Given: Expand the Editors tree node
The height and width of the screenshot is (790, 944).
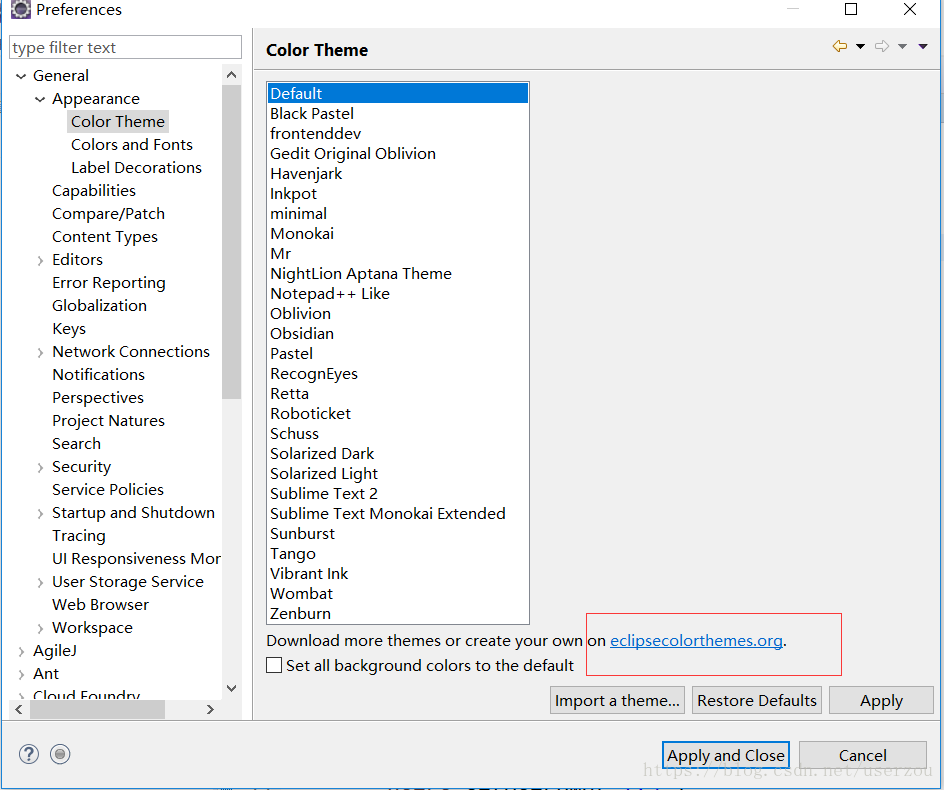Looking at the screenshot, I should tap(40, 260).
